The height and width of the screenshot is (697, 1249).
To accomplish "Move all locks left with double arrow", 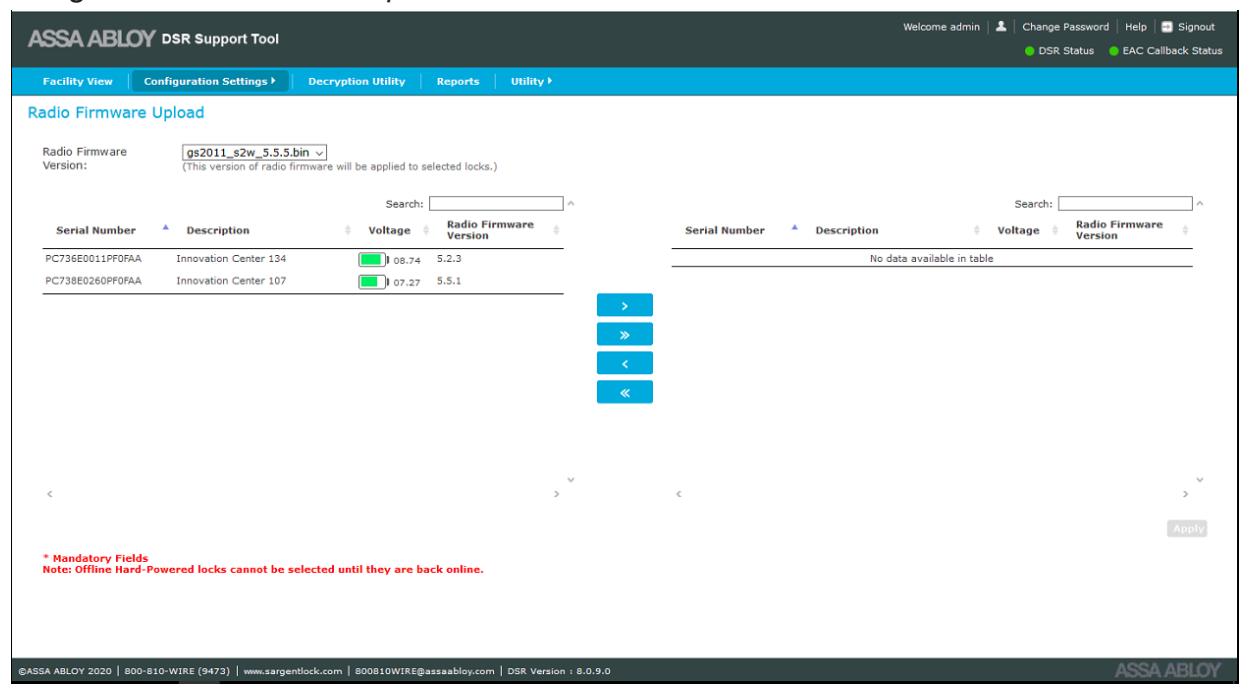I will [x=624, y=391].
